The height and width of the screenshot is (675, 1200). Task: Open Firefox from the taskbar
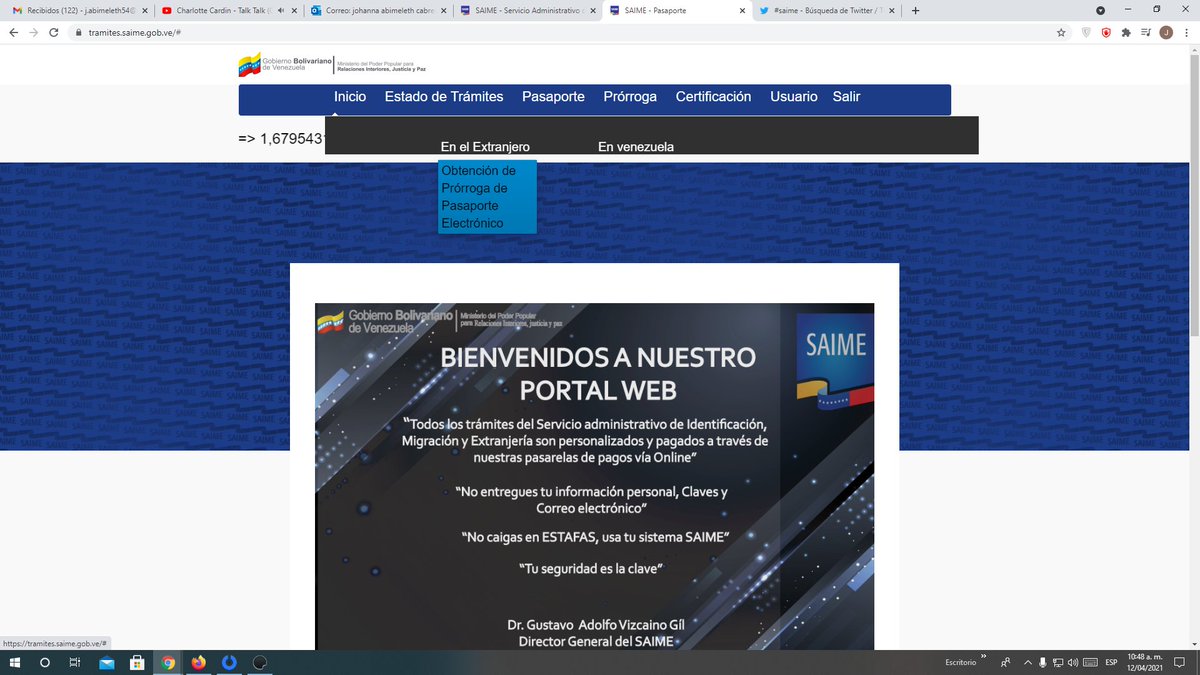[198, 662]
